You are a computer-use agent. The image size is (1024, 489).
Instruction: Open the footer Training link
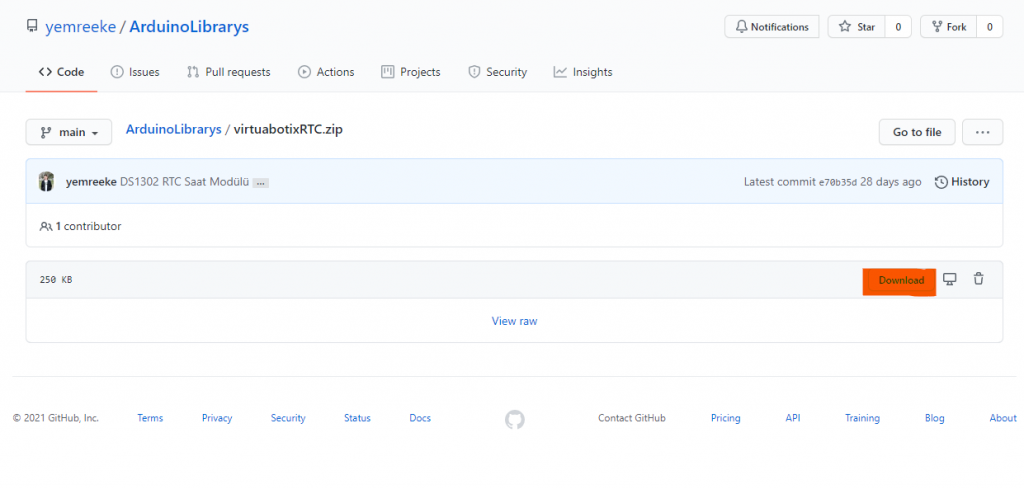pyautogui.click(x=862, y=418)
